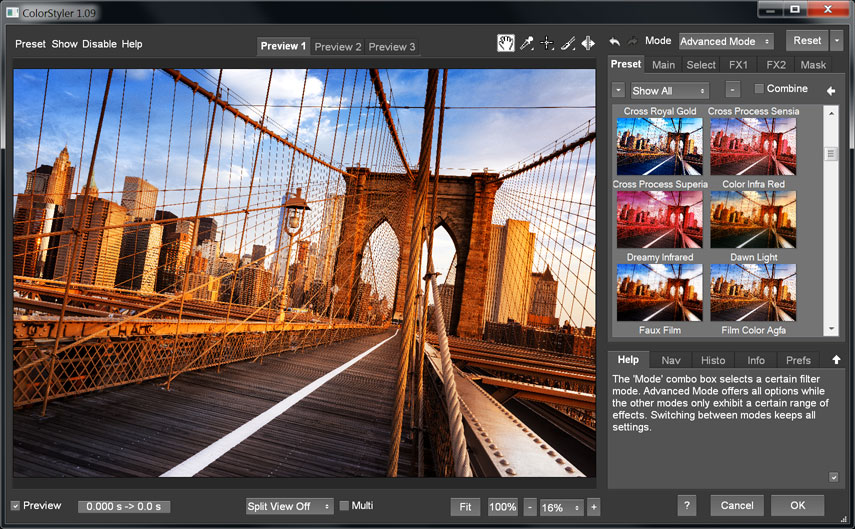Click the Redo arrow
This screenshot has width=855, height=529.
(633, 42)
